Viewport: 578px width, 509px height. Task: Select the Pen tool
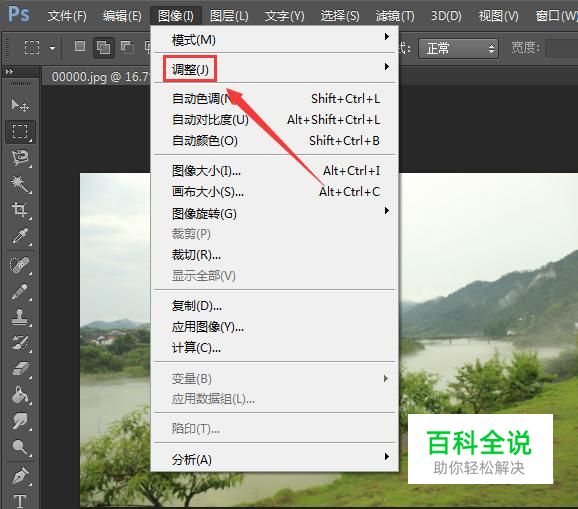coord(20,476)
